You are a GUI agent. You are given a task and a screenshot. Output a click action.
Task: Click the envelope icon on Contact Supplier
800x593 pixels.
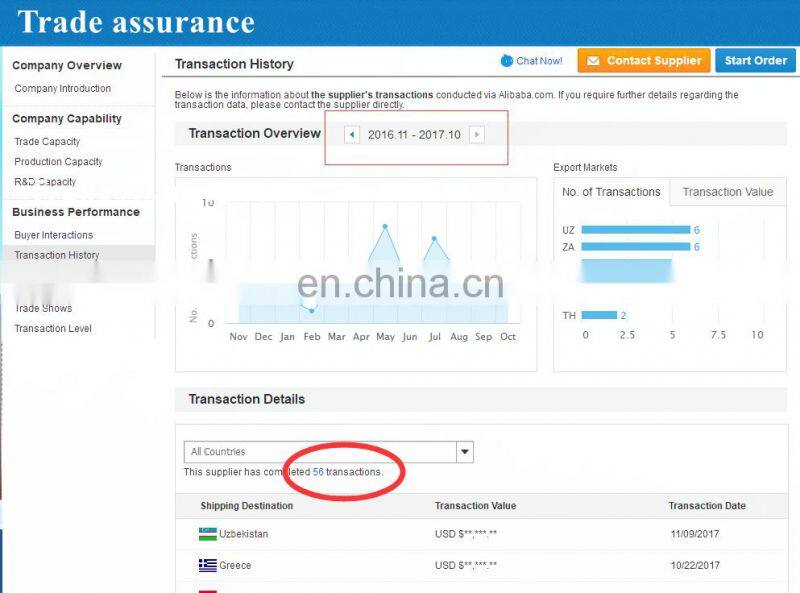tap(593, 61)
